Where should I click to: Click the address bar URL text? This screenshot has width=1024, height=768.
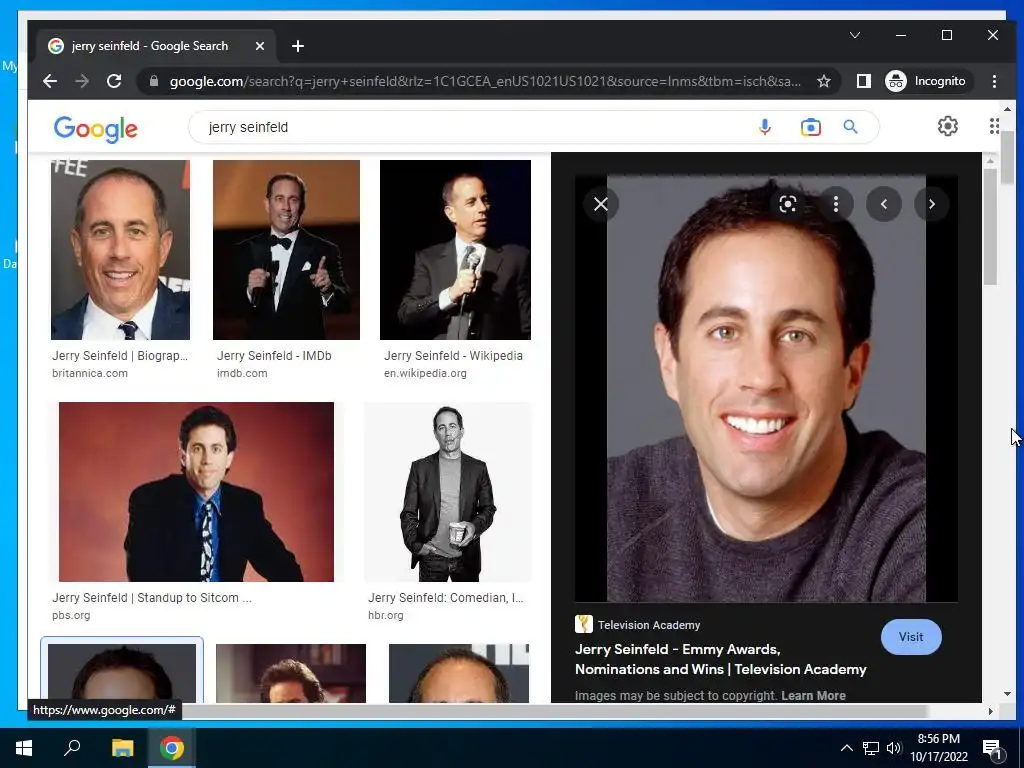pyautogui.click(x=485, y=81)
